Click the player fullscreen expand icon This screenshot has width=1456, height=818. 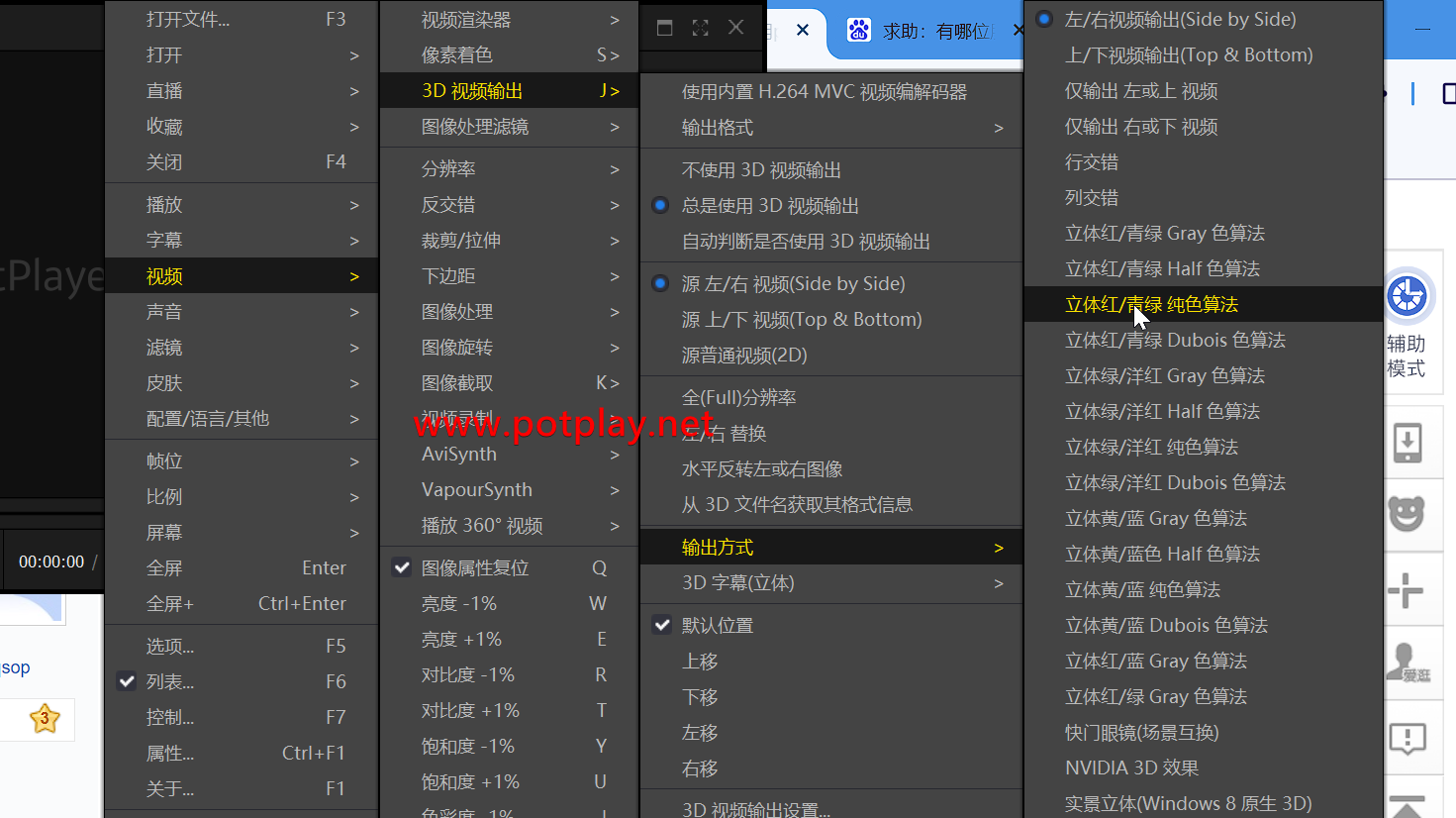pyautogui.click(x=700, y=28)
